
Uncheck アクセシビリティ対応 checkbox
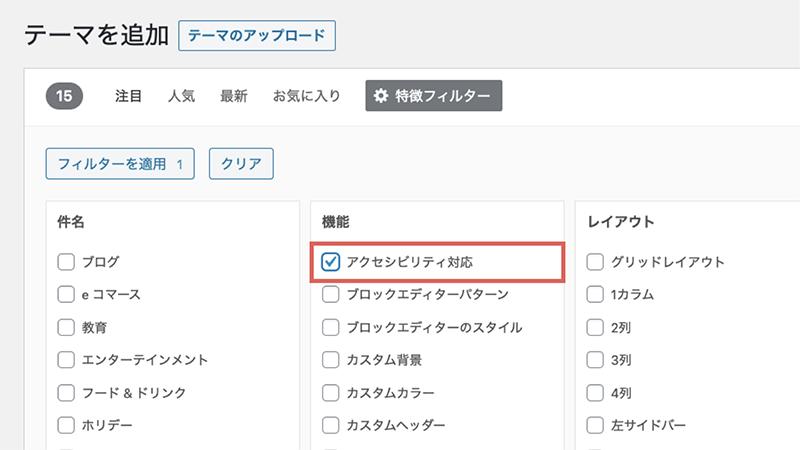331,262
